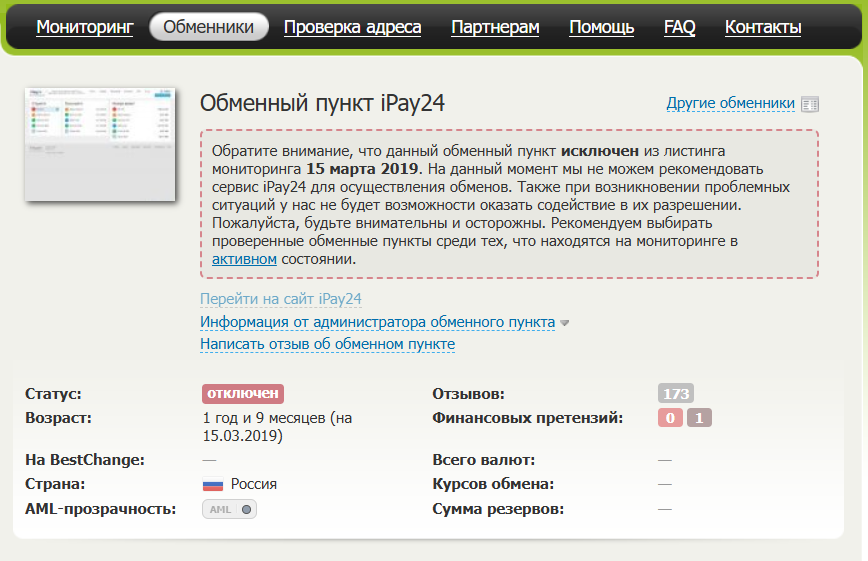The width and height of the screenshot is (868, 561).
Task: Click Написать отзыв об обменном пункте
Action: tap(327, 344)
